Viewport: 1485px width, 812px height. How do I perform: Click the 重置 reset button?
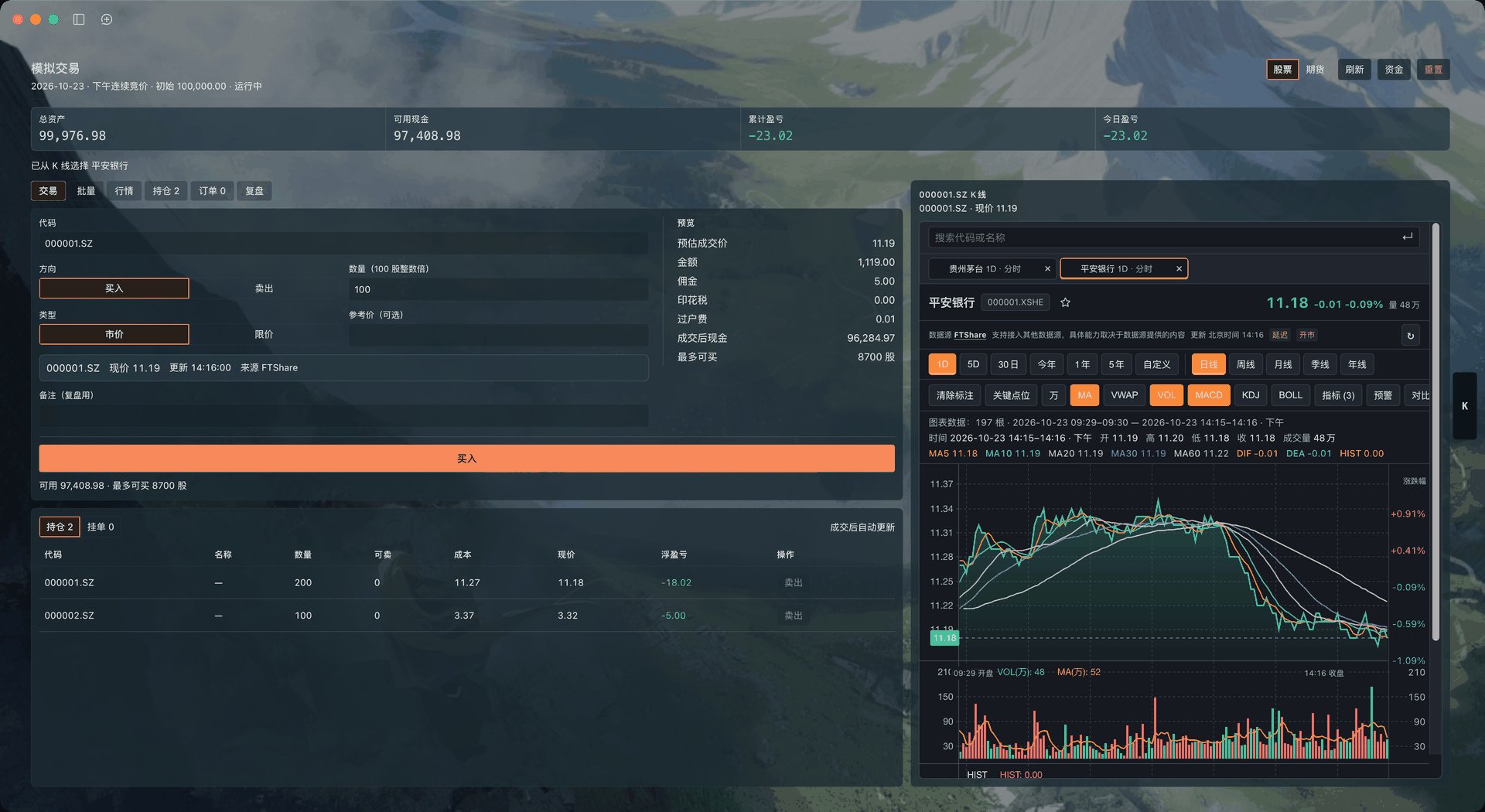coord(1433,70)
